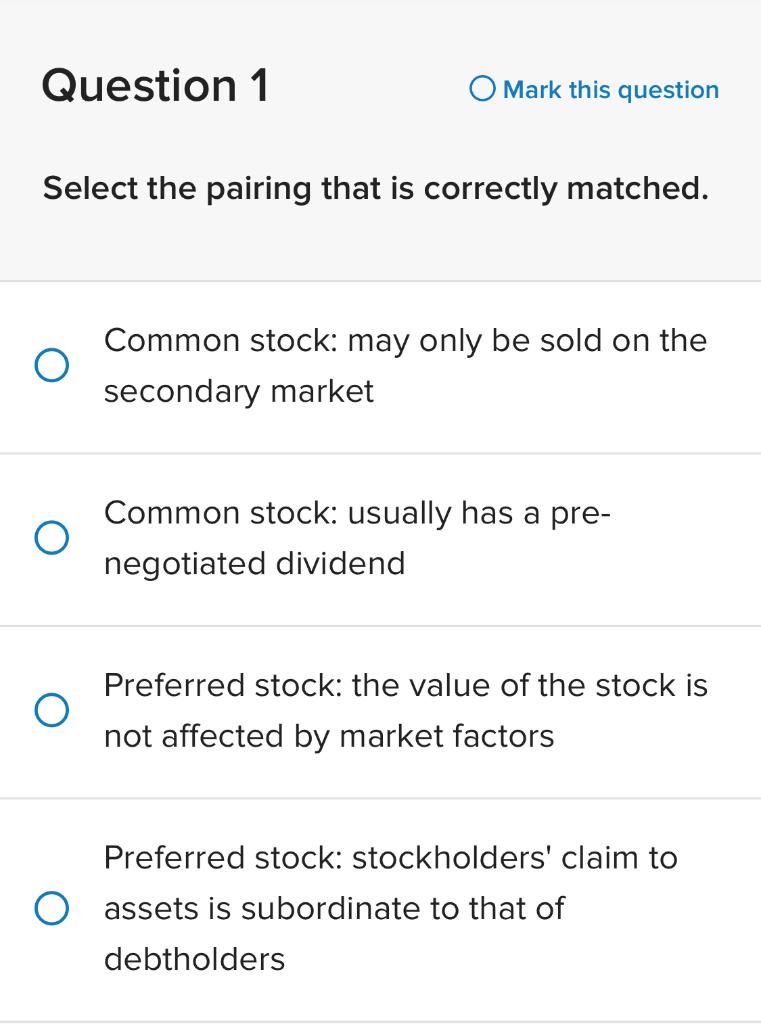Click the "Question 1" heading
Image resolution: width=761 pixels, height=1024 pixels.
155,86
